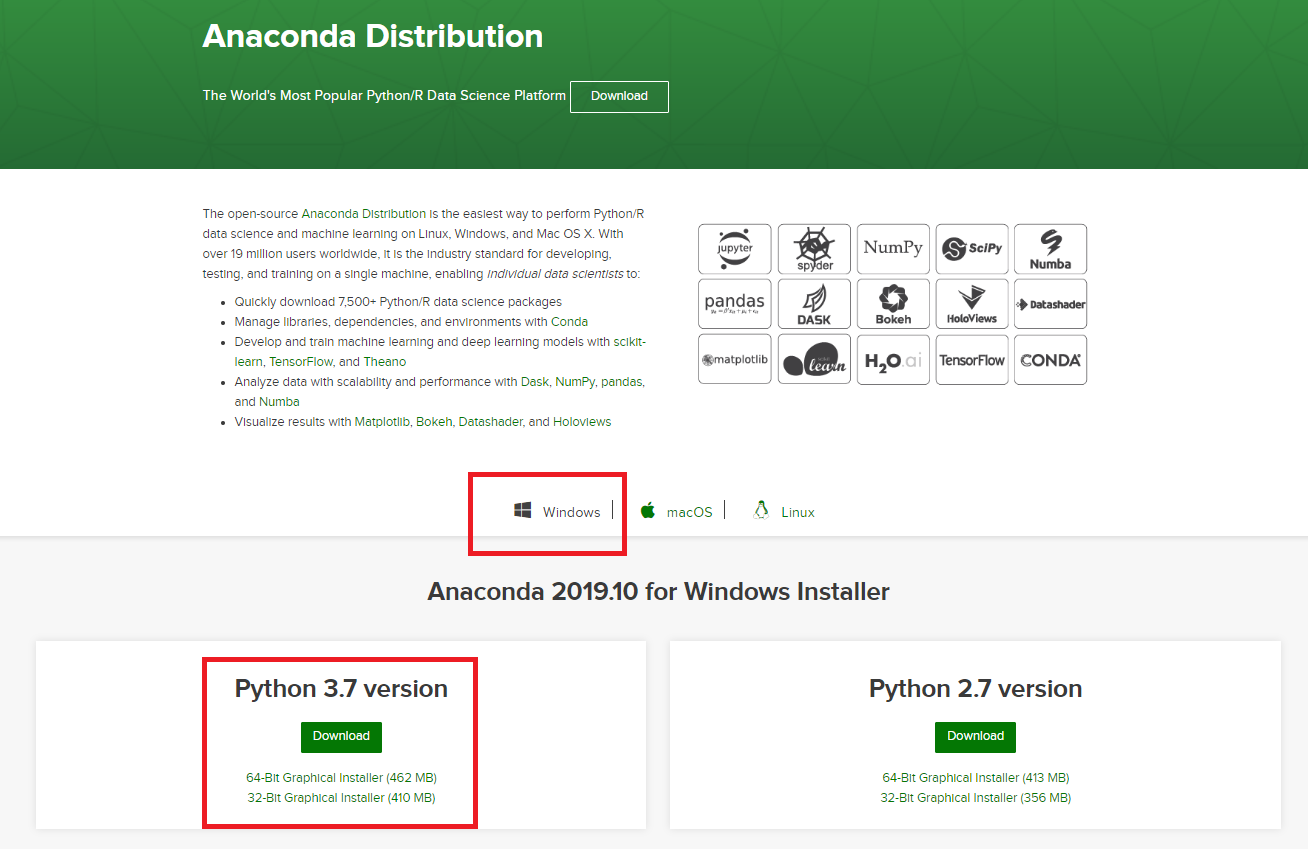Screen dimensions: 1308x849
Task: Click the header Download button
Action: (619, 97)
